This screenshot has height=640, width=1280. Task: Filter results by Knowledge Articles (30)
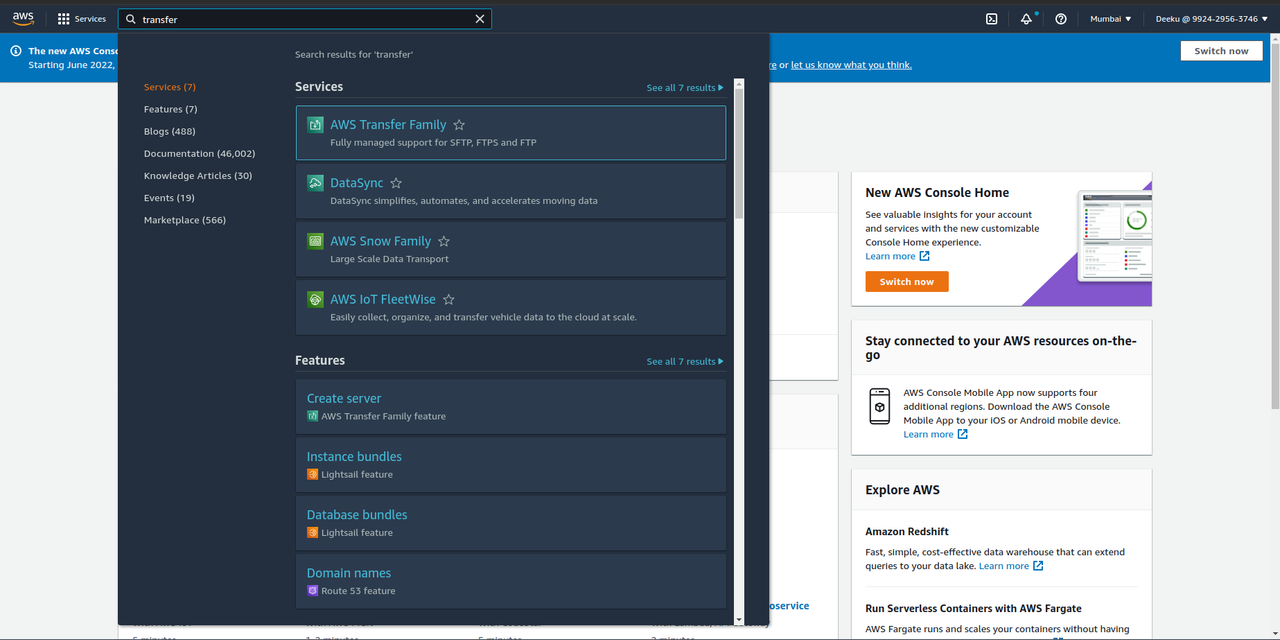click(x=198, y=175)
